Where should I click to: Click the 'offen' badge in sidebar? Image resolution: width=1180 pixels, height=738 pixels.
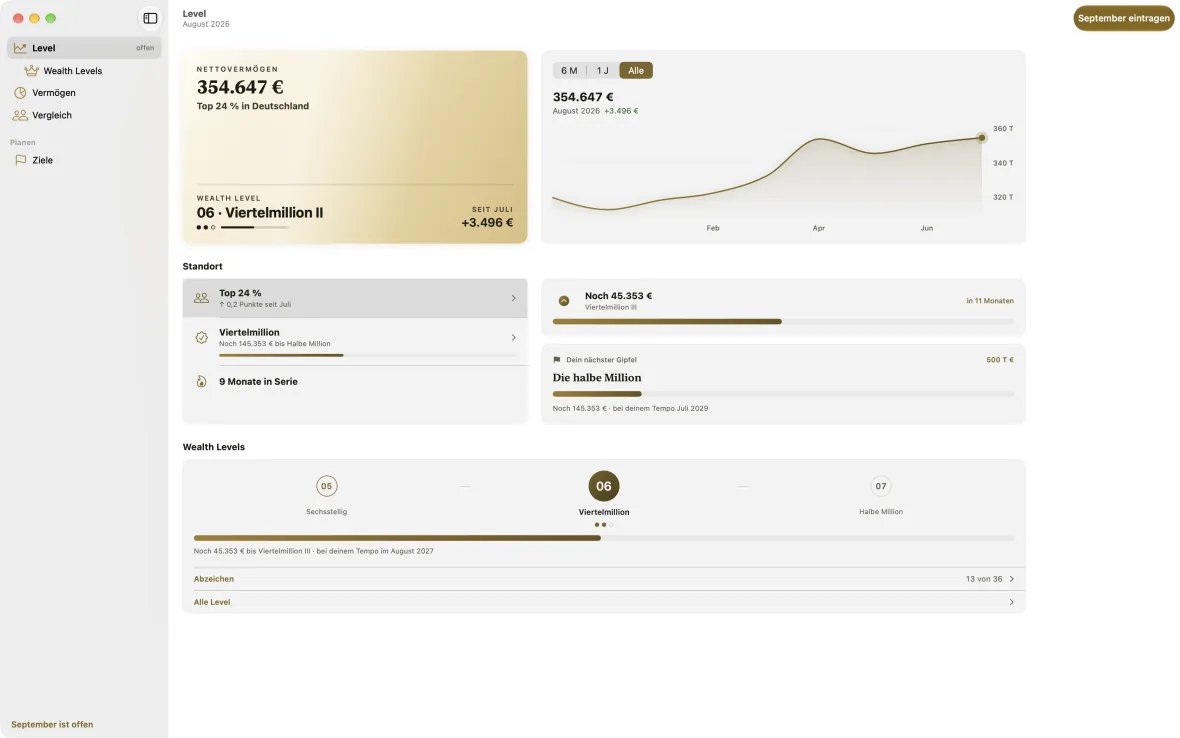144,47
